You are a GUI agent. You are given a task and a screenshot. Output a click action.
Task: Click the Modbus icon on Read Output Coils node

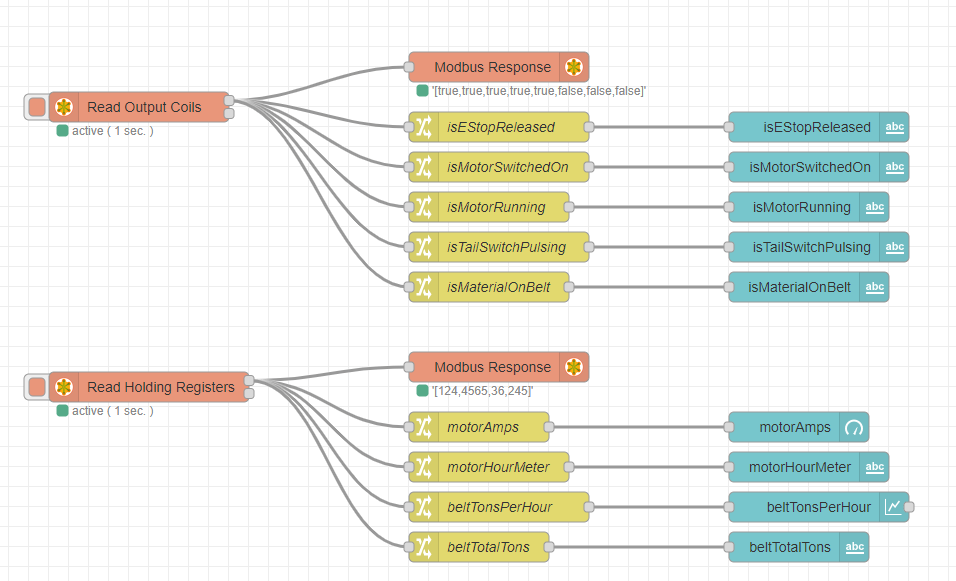63,107
